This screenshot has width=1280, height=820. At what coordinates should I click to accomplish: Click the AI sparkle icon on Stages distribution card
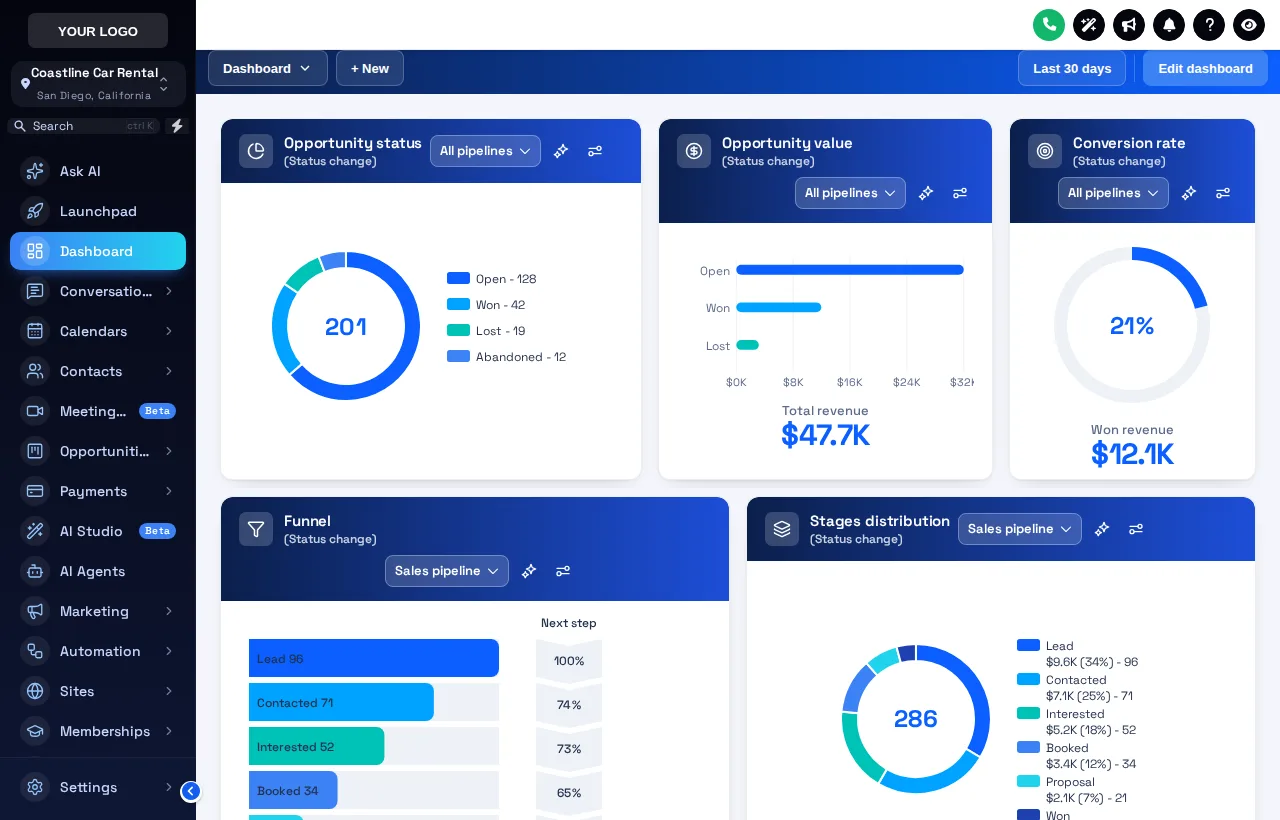(x=1102, y=529)
